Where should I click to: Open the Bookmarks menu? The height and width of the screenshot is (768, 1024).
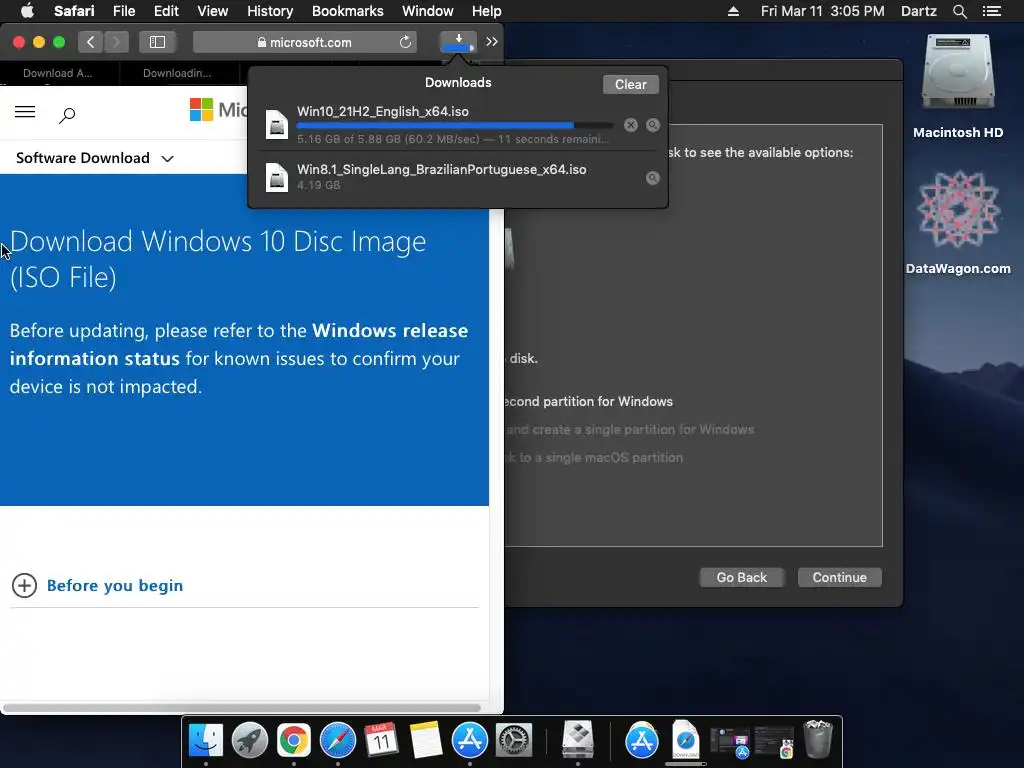347,11
